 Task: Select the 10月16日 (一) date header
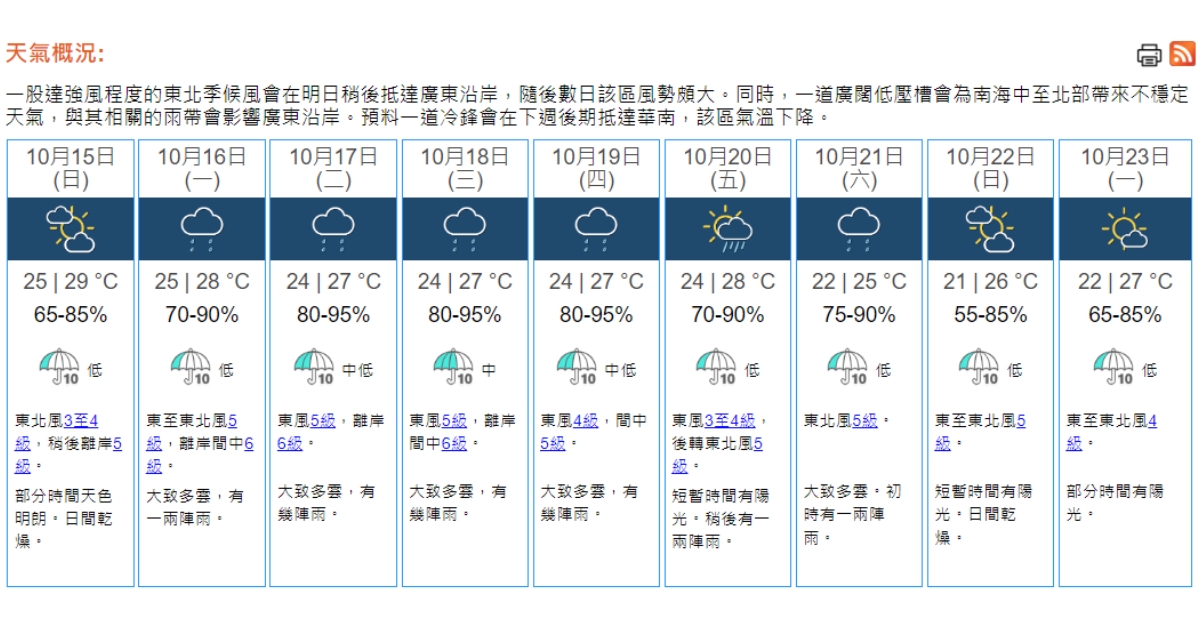[201, 168]
